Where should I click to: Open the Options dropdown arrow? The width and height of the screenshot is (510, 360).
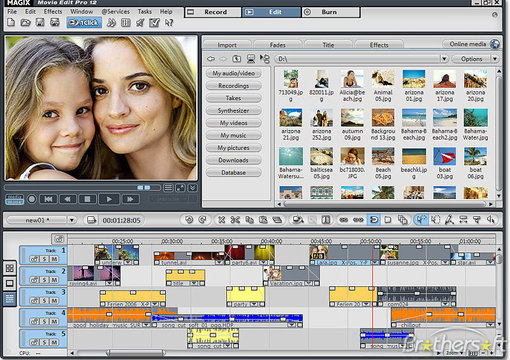(495, 59)
